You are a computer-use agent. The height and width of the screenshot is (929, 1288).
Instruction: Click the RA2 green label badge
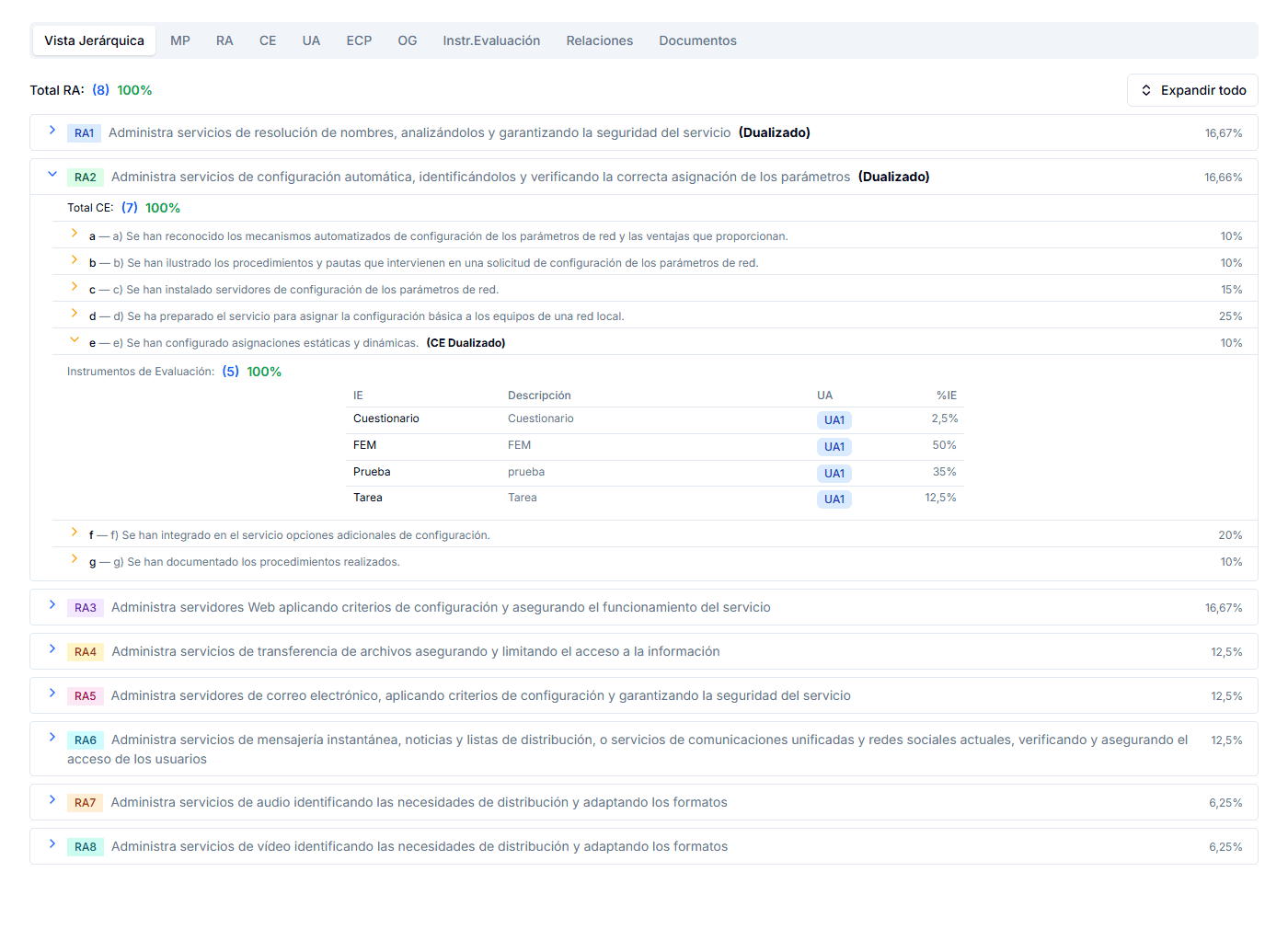point(86,178)
